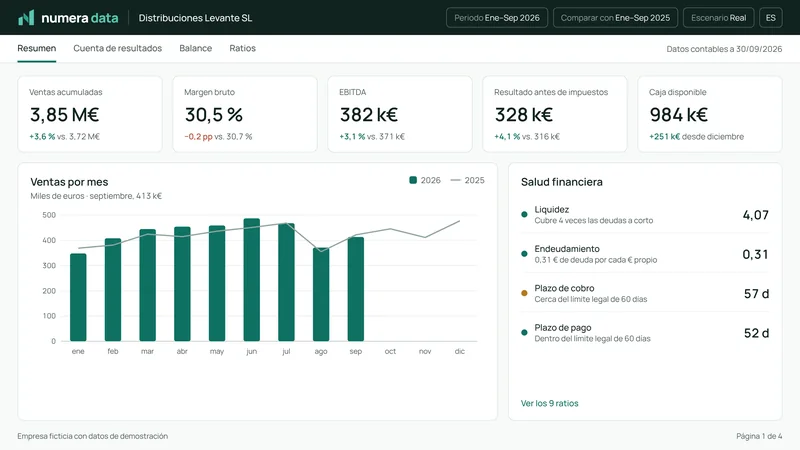Click the '−0,2 pp' margin variation

pos(198,137)
